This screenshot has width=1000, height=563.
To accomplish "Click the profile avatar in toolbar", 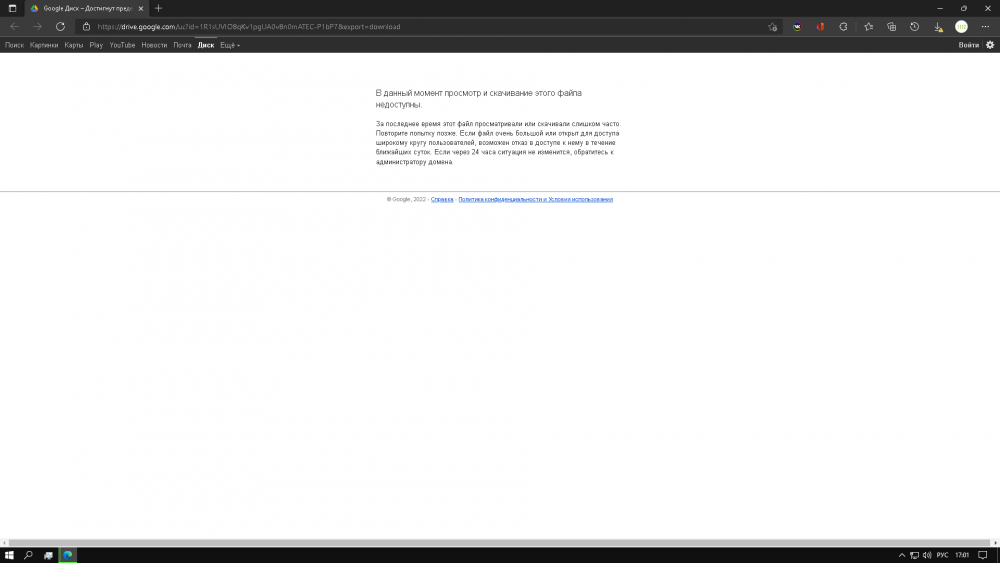I will (x=961, y=27).
